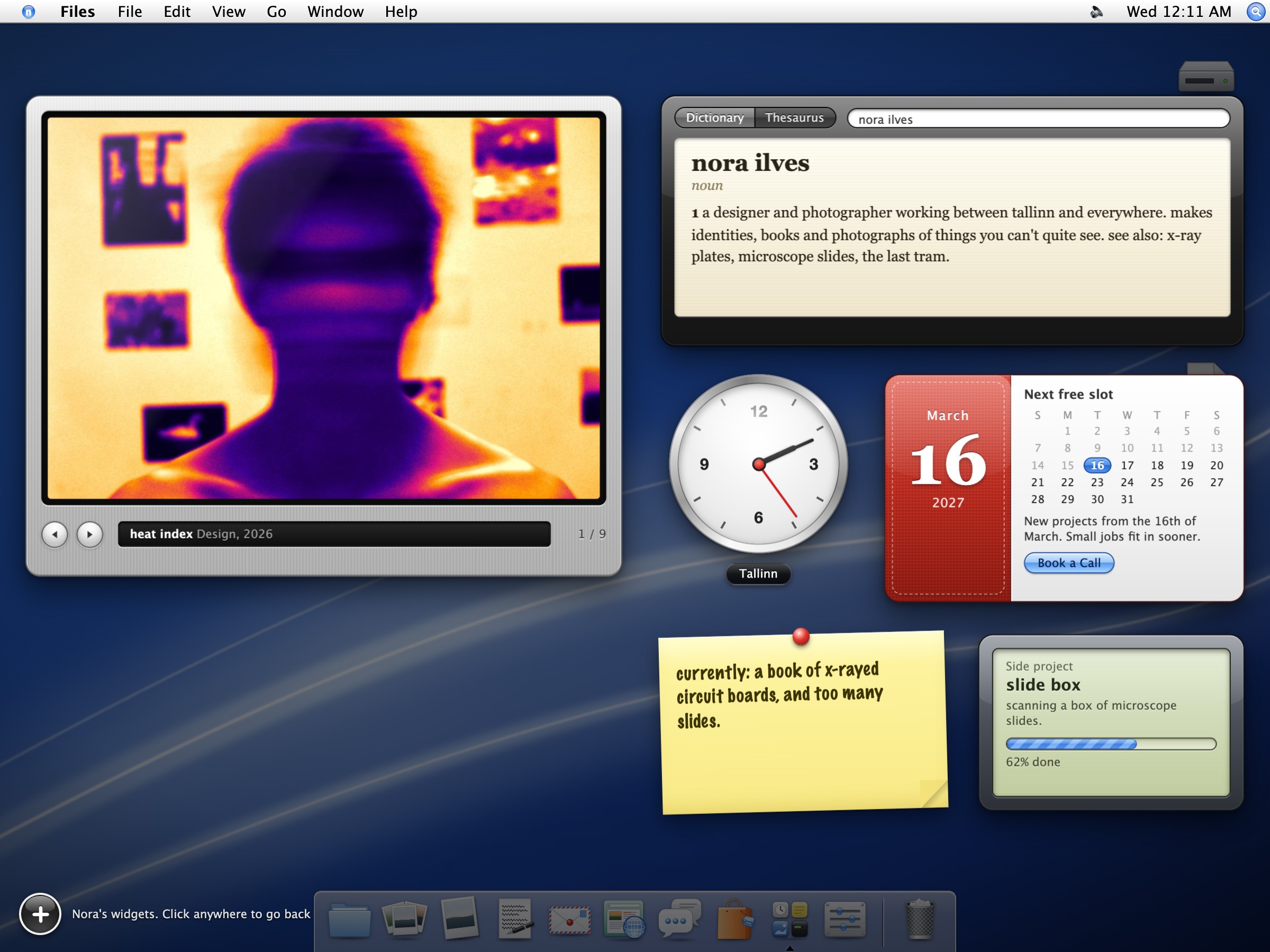Viewport: 1270px width, 952px height.
Task: Click the round plus button to add widgets
Action: [x=40, y=914]
